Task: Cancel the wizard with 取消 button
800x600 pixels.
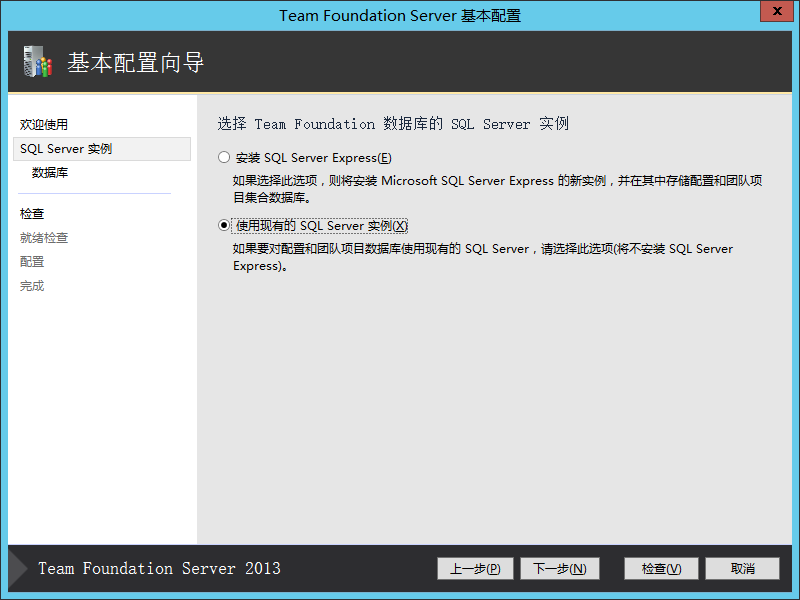Action: [x=742, y=568]
